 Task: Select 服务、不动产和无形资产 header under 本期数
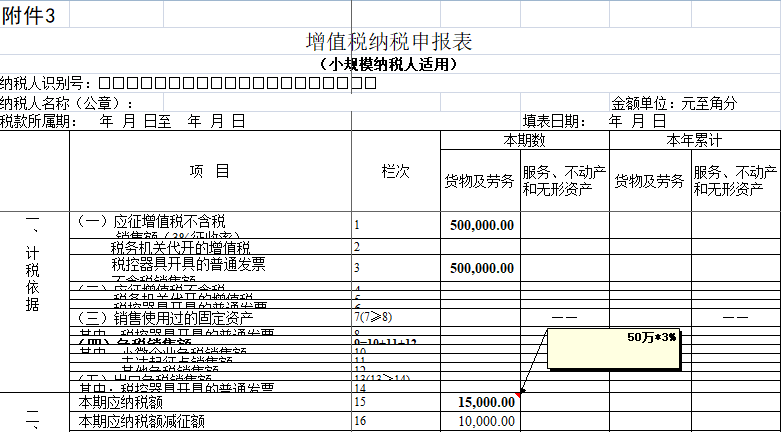tap(565, 180)
